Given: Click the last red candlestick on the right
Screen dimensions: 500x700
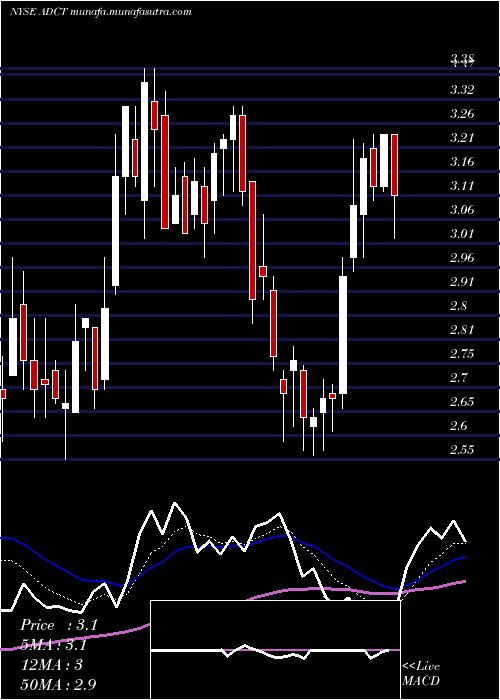Looking at the screenshot, I should click(x=394, y=165).
